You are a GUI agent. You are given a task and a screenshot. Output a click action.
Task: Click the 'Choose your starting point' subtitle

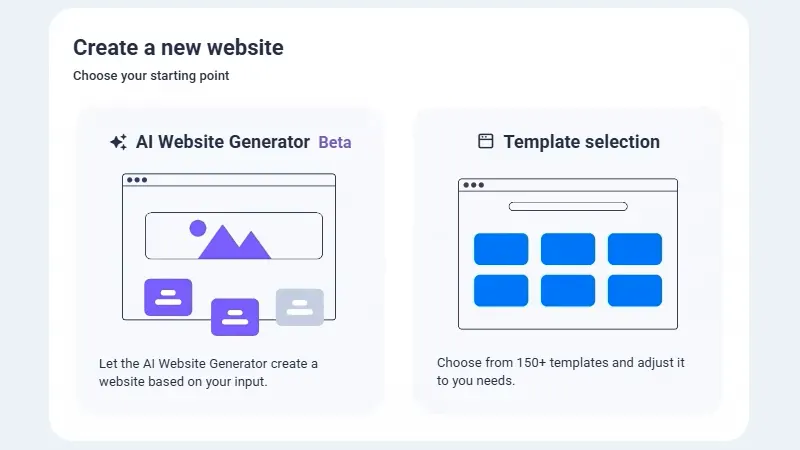point(151,76)
